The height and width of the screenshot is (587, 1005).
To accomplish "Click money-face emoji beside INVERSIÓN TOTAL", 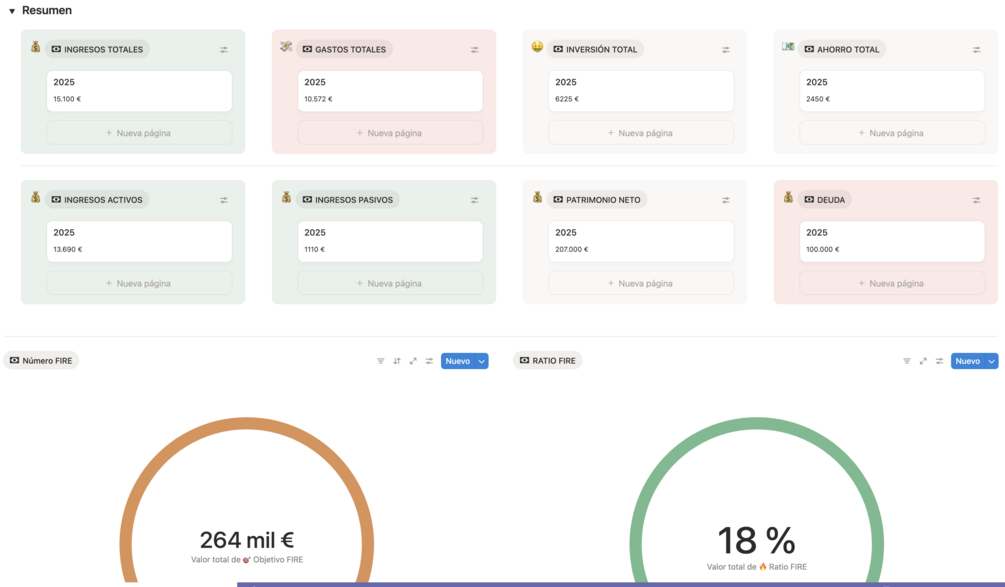I will click(537, 46).
